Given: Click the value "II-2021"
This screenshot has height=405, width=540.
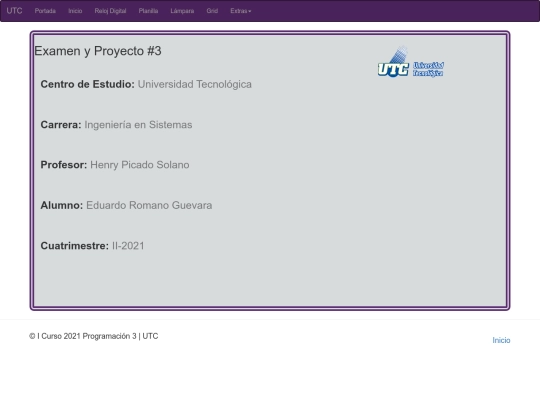Looking at the screenshot, I should click(x=128, y=246).
